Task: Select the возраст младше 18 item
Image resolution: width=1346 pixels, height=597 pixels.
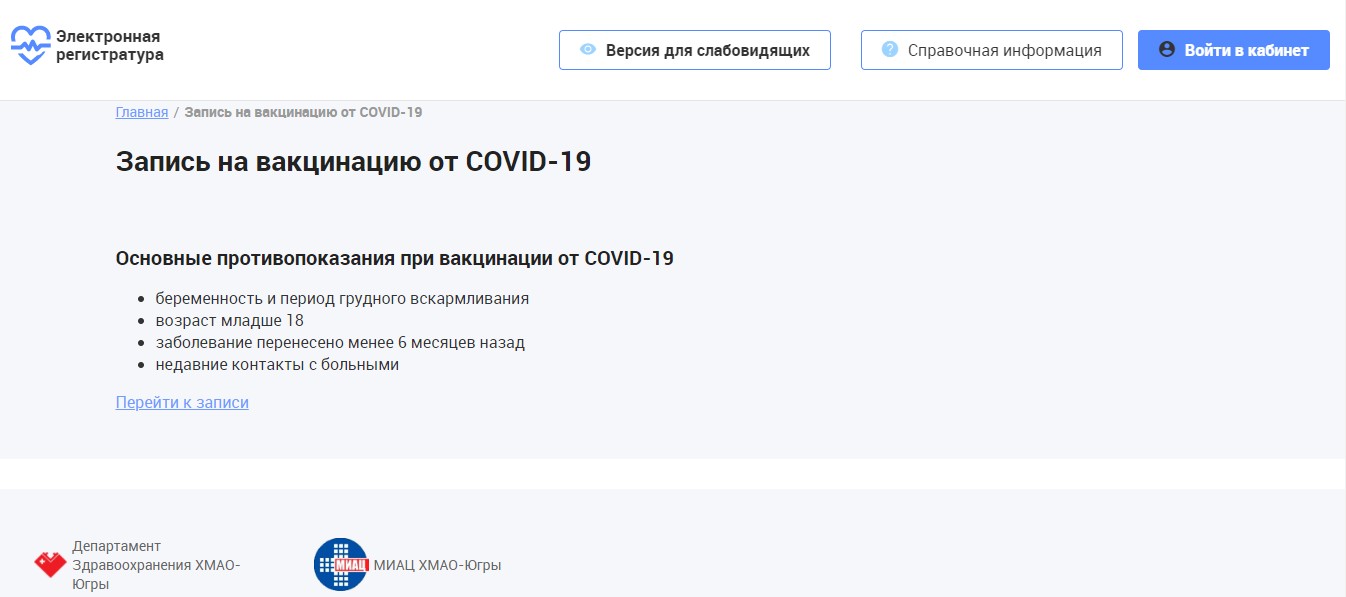Action: pyautogui.click(x=229, y=320)
